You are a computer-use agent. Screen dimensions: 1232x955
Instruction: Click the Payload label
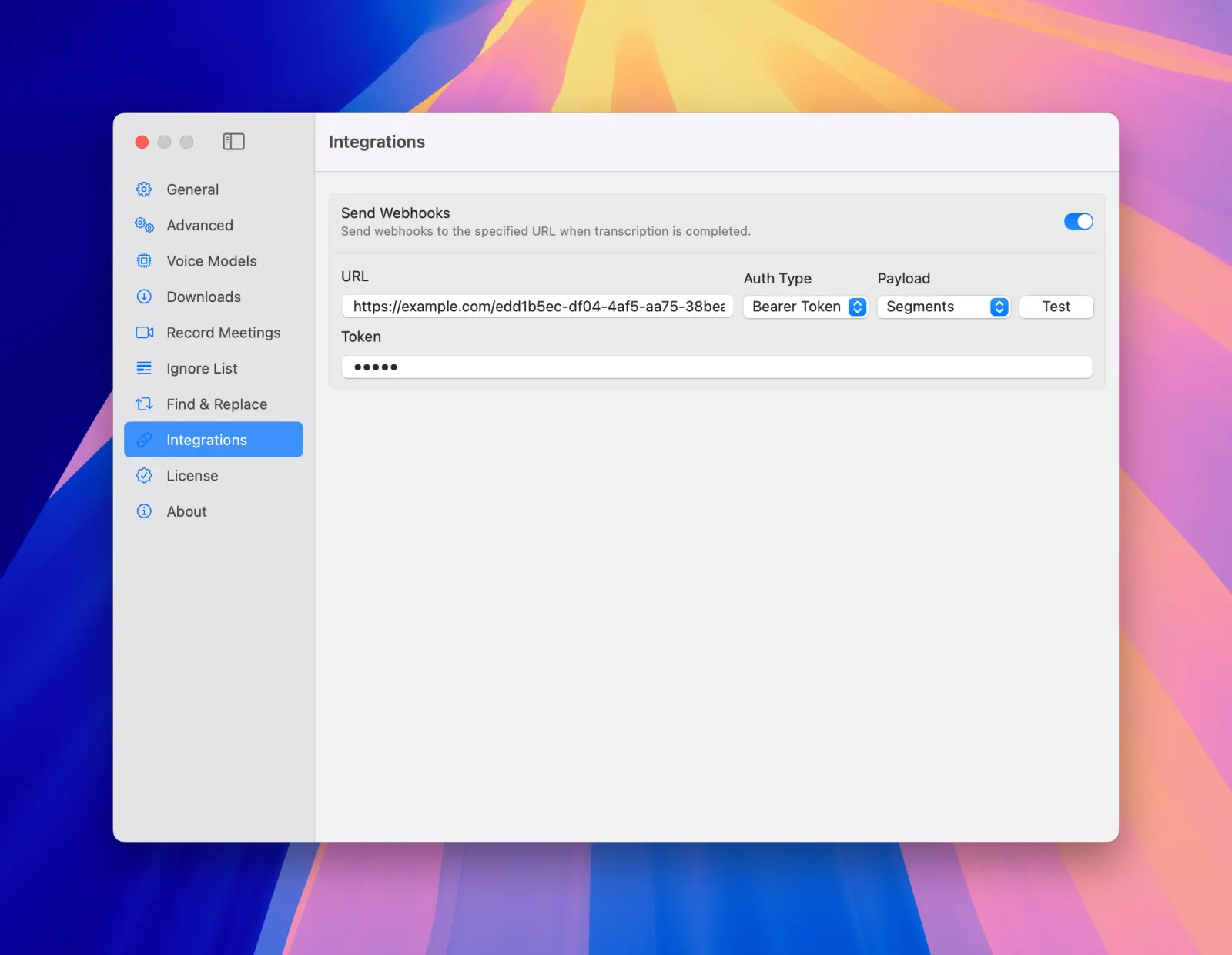click(904, 279)
